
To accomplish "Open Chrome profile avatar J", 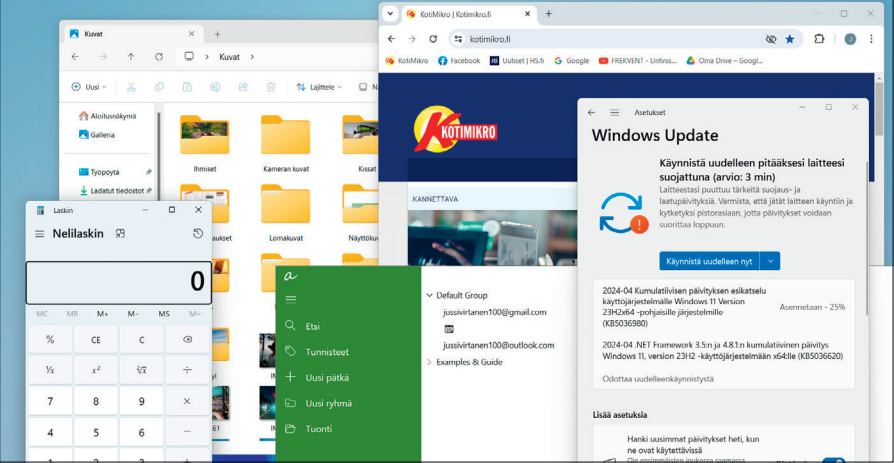I will [850, 39].
